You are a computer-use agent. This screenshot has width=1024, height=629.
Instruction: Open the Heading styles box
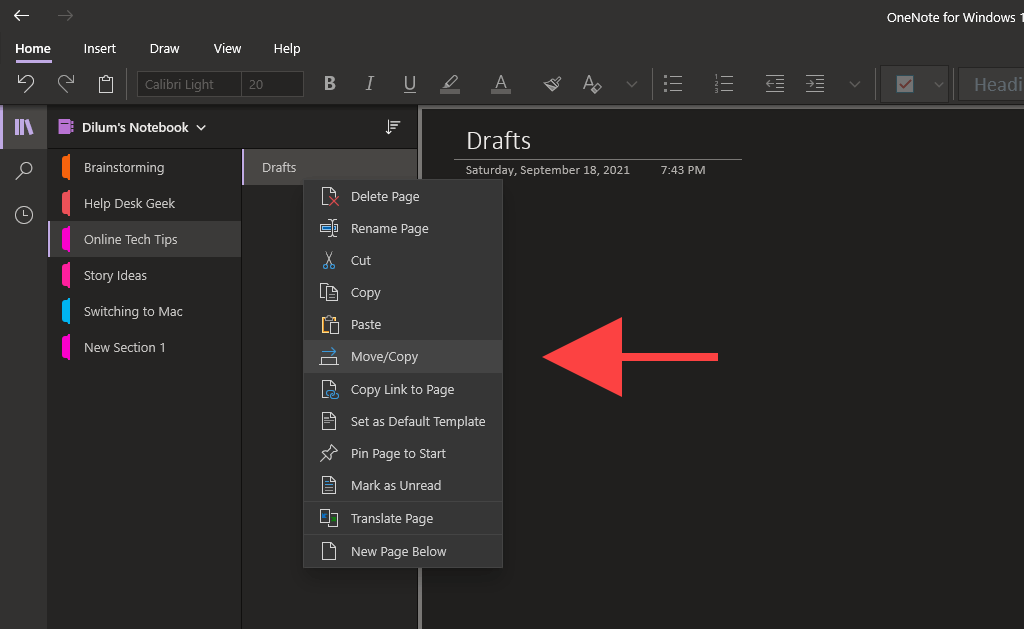click(x=991, y=84)
